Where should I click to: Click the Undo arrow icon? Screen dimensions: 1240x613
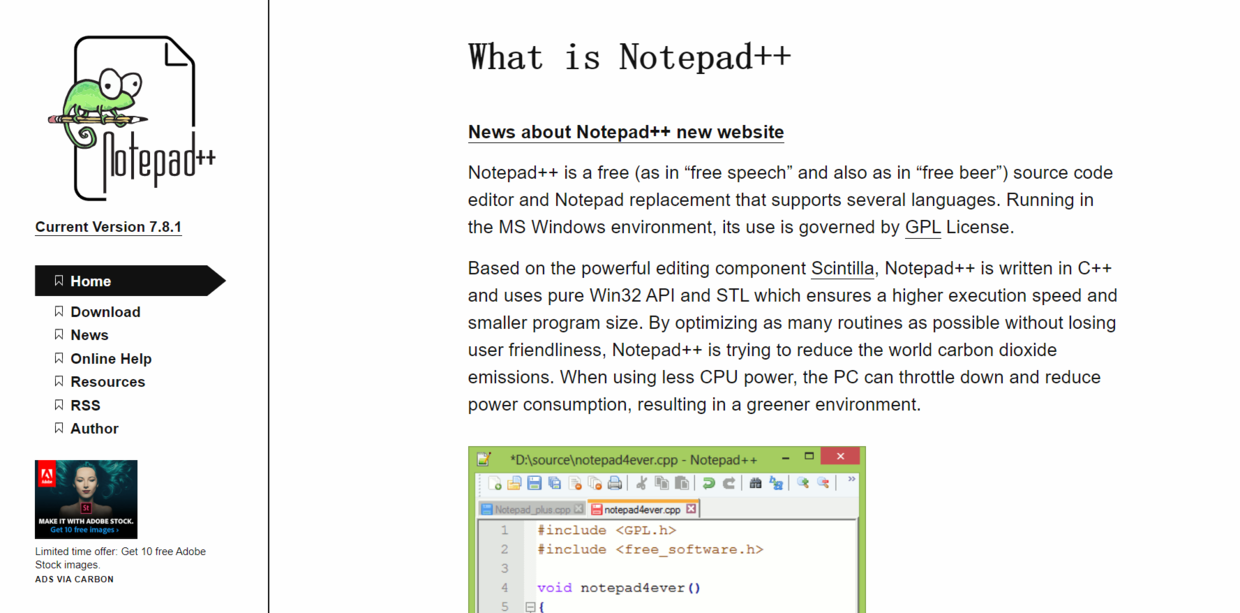pyautogui.click(x=710, y=483)
